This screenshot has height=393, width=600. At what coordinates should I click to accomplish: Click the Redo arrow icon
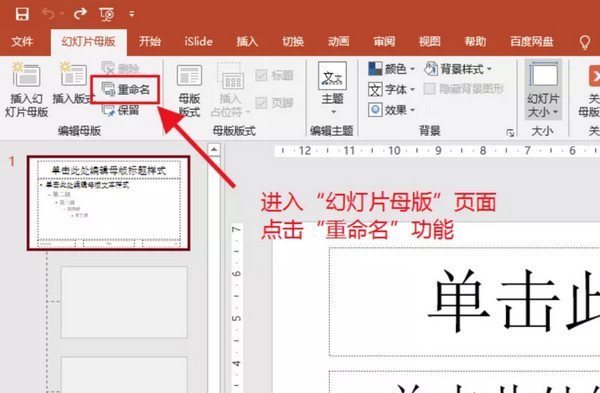pyautogui.click(x=80, y=14)
